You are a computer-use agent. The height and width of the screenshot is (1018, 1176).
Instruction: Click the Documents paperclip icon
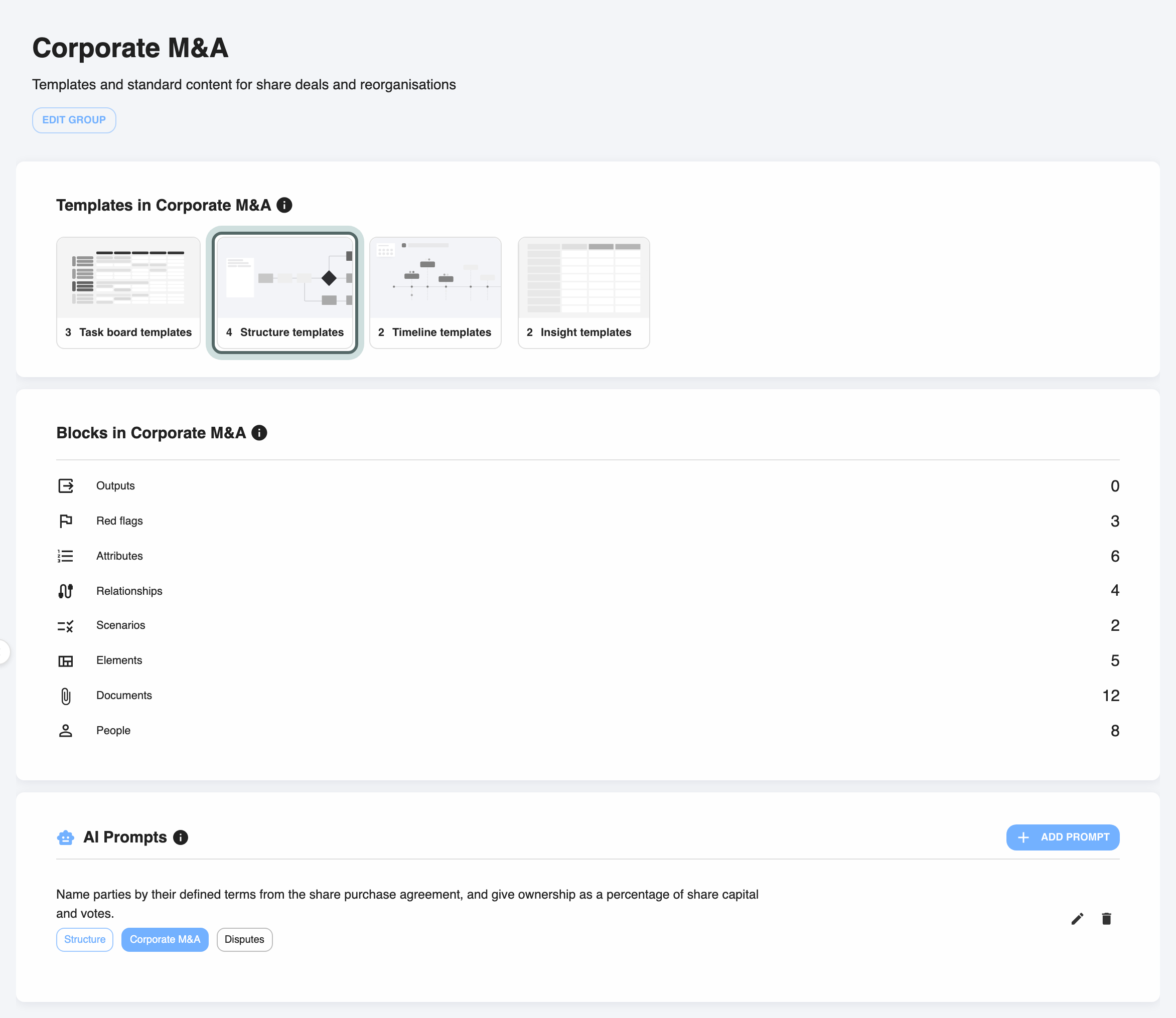(x=66, y=696)
